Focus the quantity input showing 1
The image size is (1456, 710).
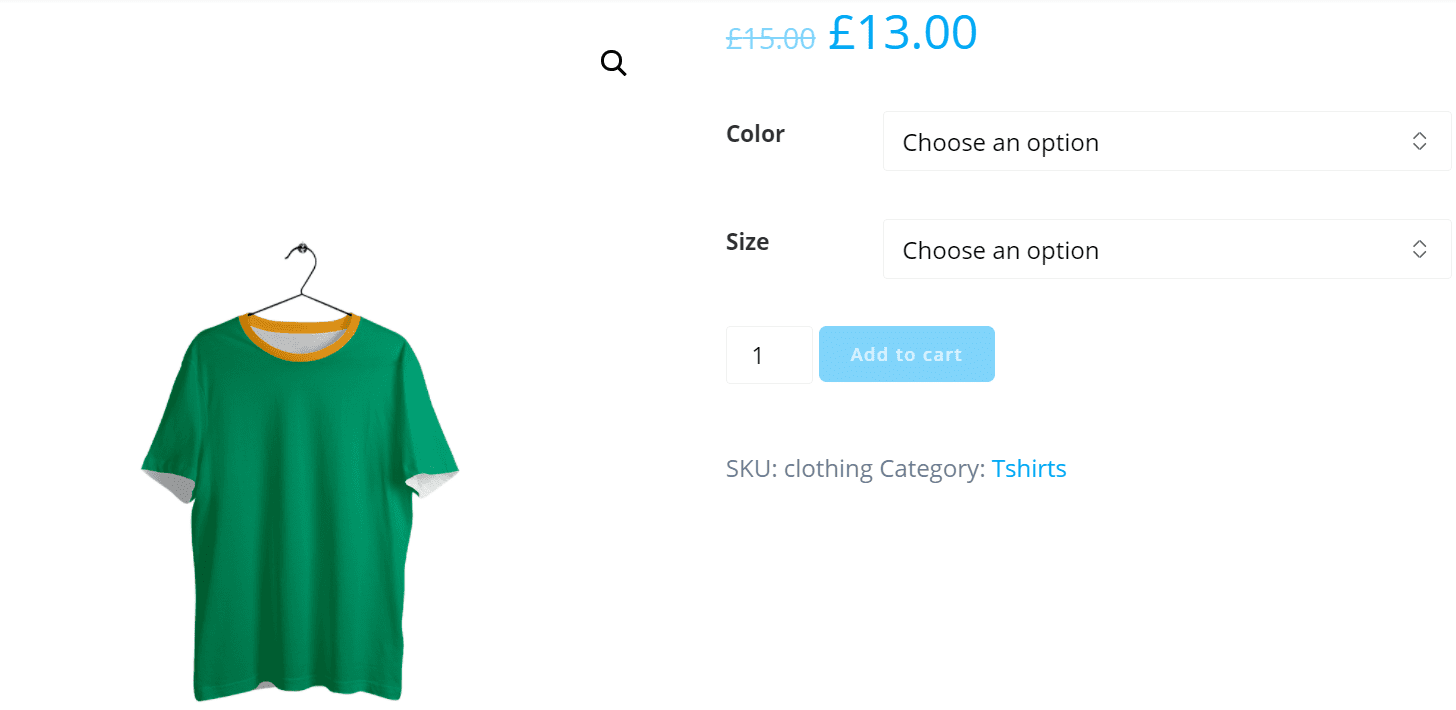point(769,355)
